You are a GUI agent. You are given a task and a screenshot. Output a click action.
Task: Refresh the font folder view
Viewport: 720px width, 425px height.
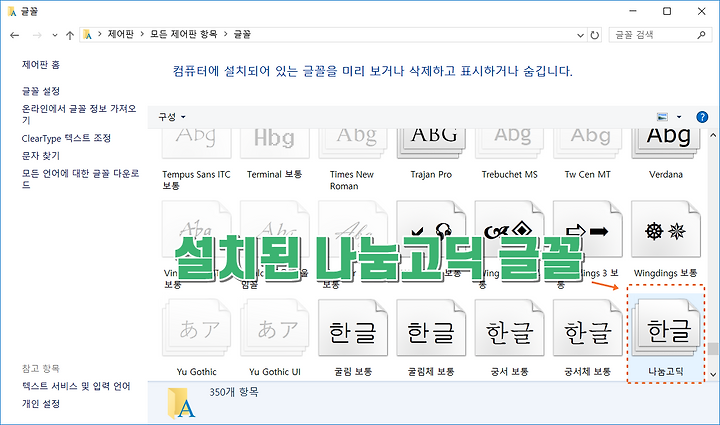tap(595, 35)
